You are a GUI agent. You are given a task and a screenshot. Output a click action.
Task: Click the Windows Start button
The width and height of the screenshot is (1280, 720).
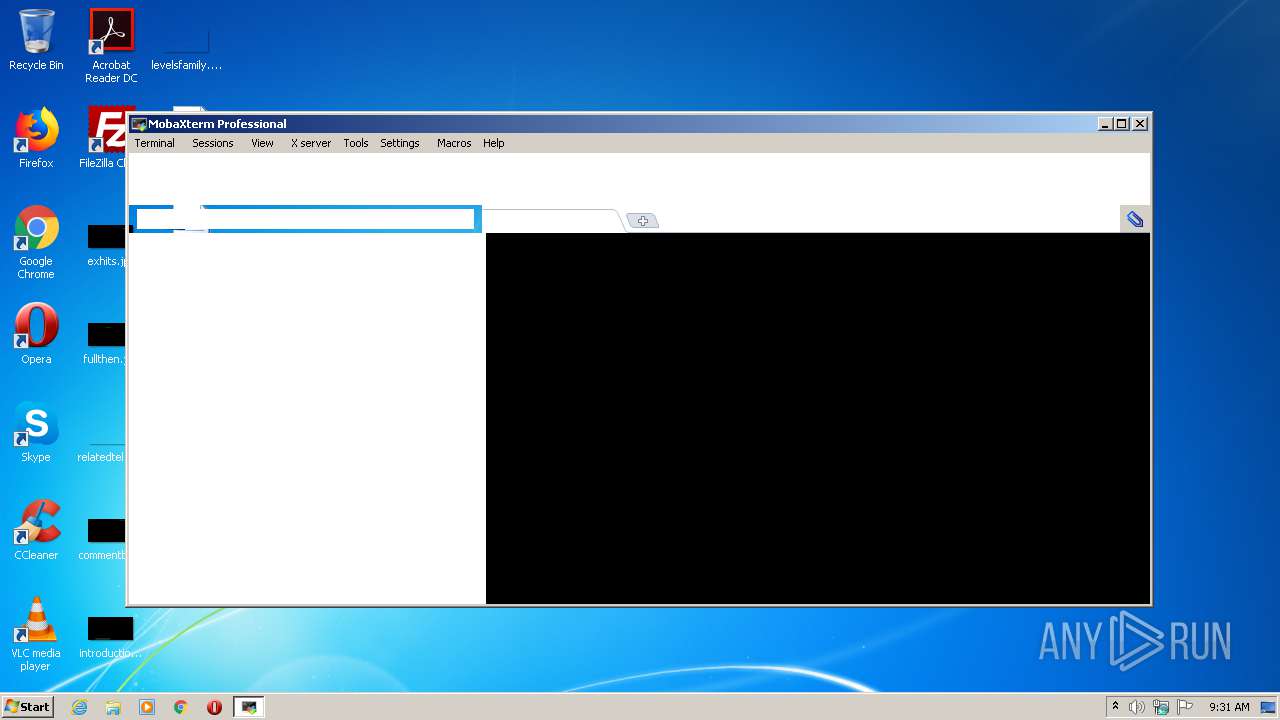(x=27, y=707)
